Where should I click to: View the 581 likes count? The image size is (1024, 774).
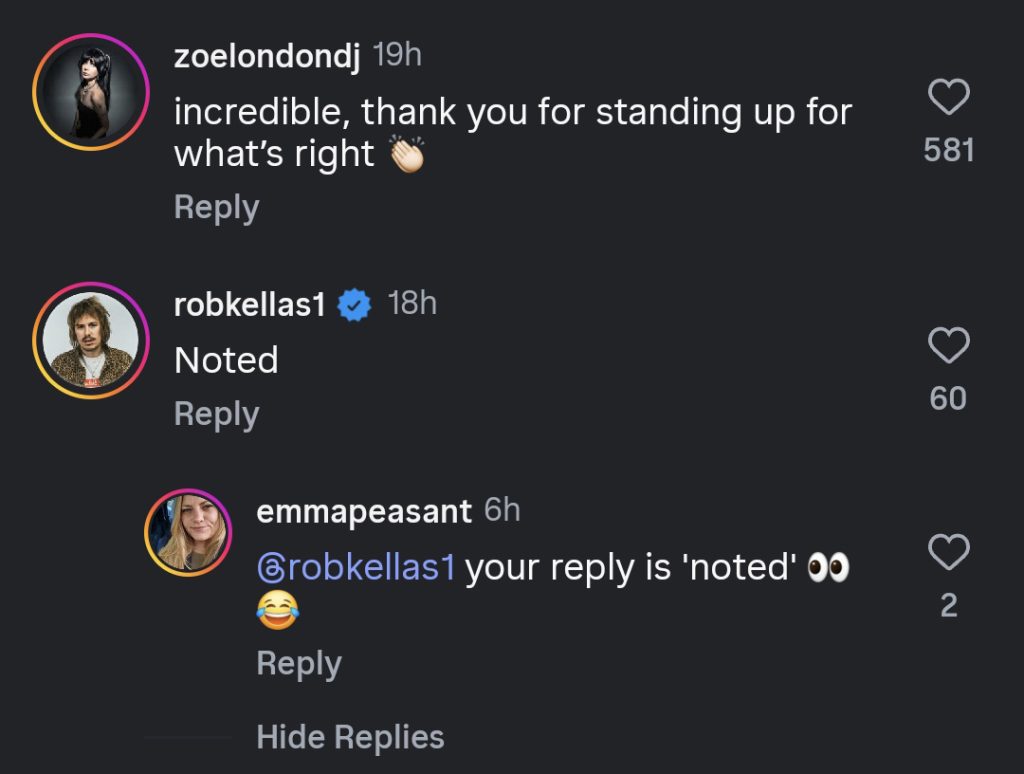(949, 150)
